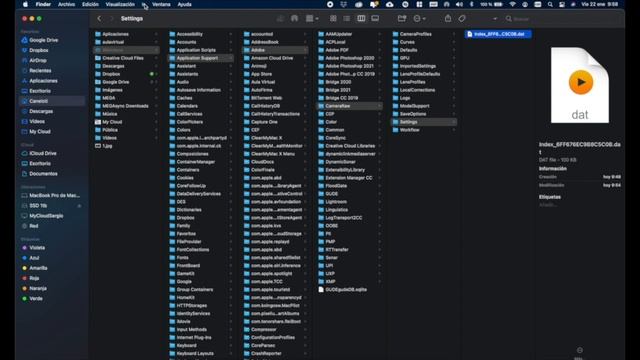Open the Ayuda menu

click(x=184, y=4)
